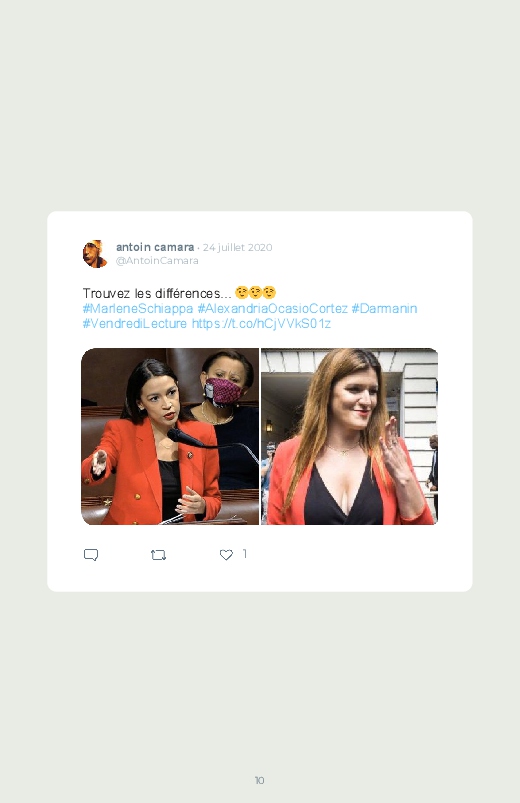Open the #VendrediLecture hashtag

[x=135, y=324]
